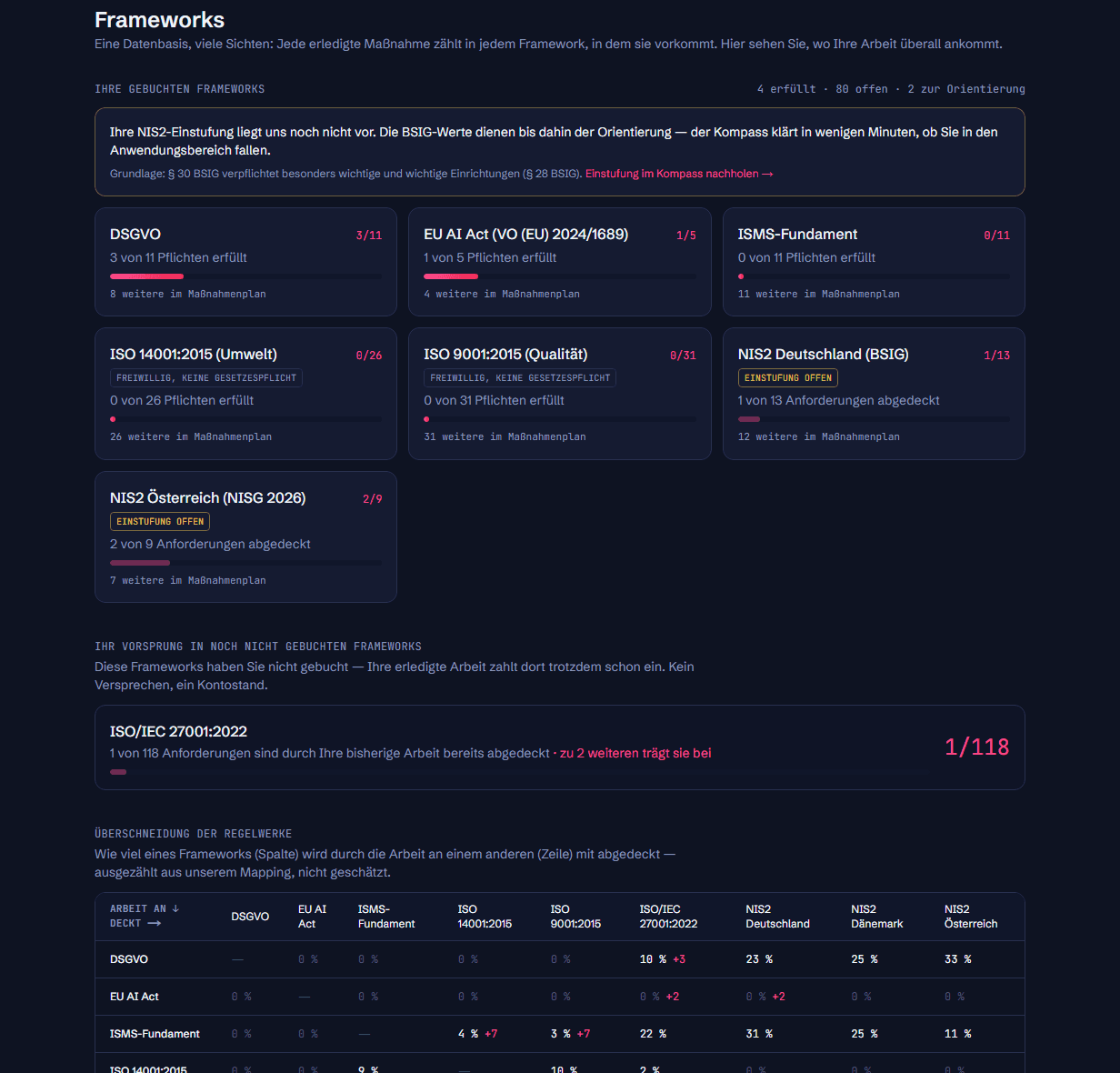The width and height of the screenshot is (1120, 1073).
Task: Click the '10 % +3' cell in DSGVO row
Action: (x=663, y=959)
